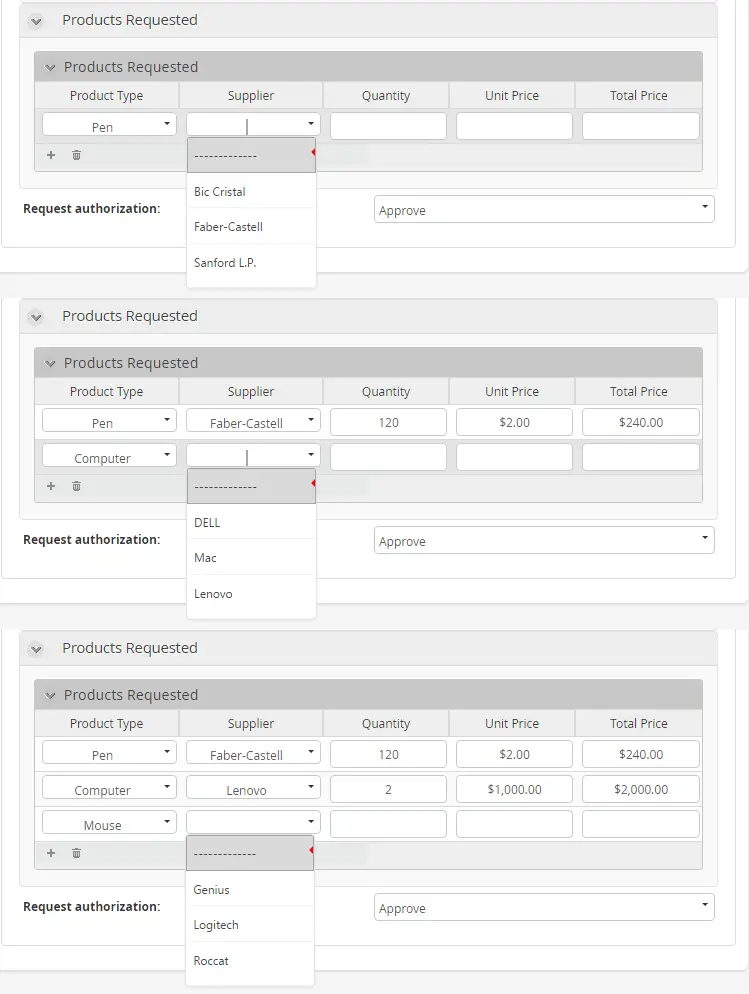The width and height of the screenshot is (749, 994).
Task: Click $2.00 unit price in Mouse panel
Action: (x=514, y=754)
